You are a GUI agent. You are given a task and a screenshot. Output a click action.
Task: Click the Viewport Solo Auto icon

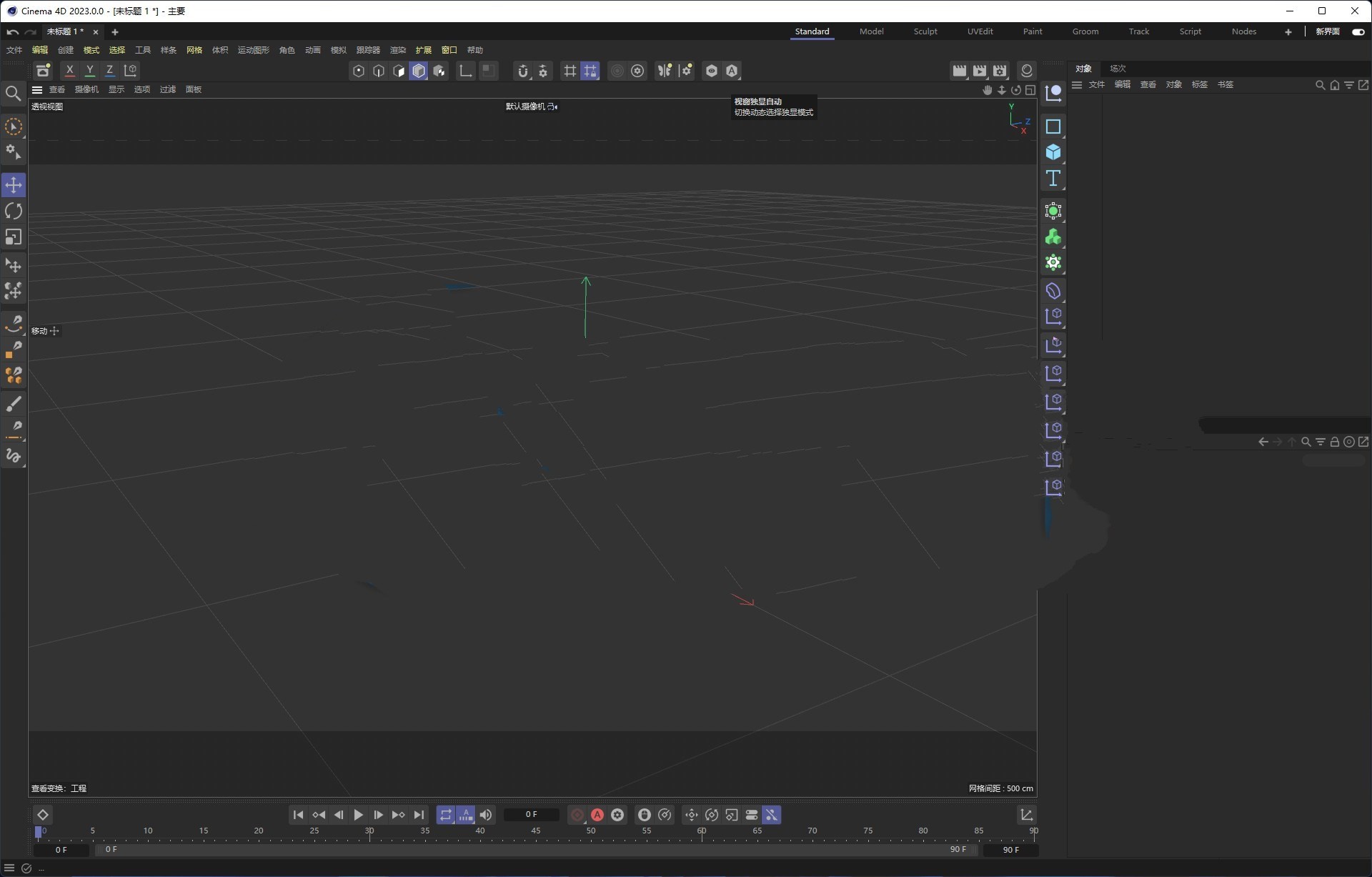pyautogui.click(x=732, y=71)
